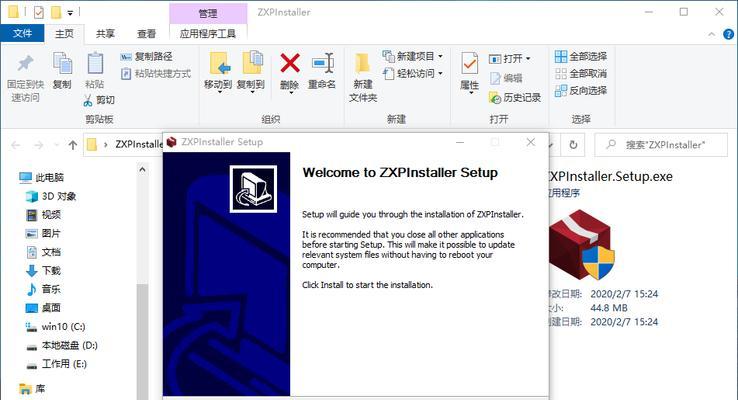
Task: Click Edit (编辑) in ribbon
Action: click(x=506, y=78)
